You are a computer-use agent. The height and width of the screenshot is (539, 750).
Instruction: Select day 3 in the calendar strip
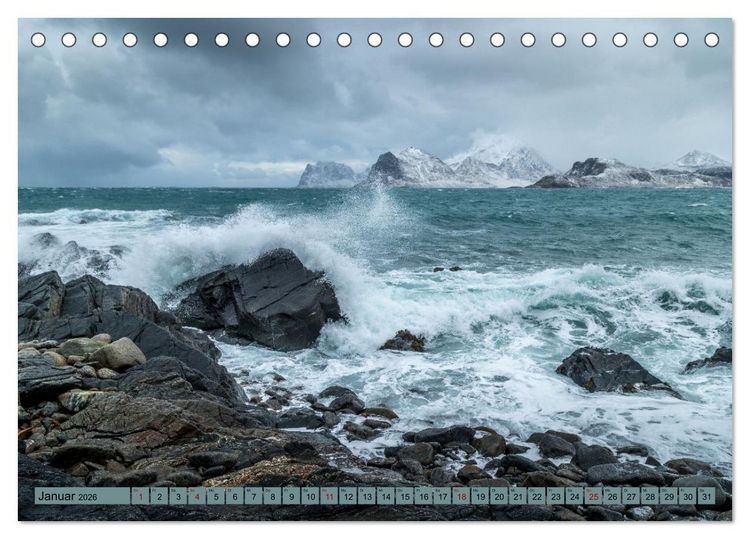[178, 496]
